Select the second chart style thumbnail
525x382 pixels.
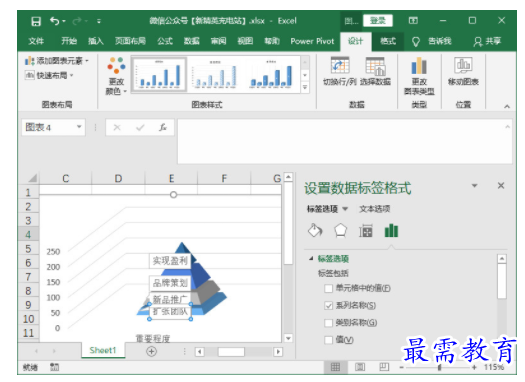click(x=215, y=74)
